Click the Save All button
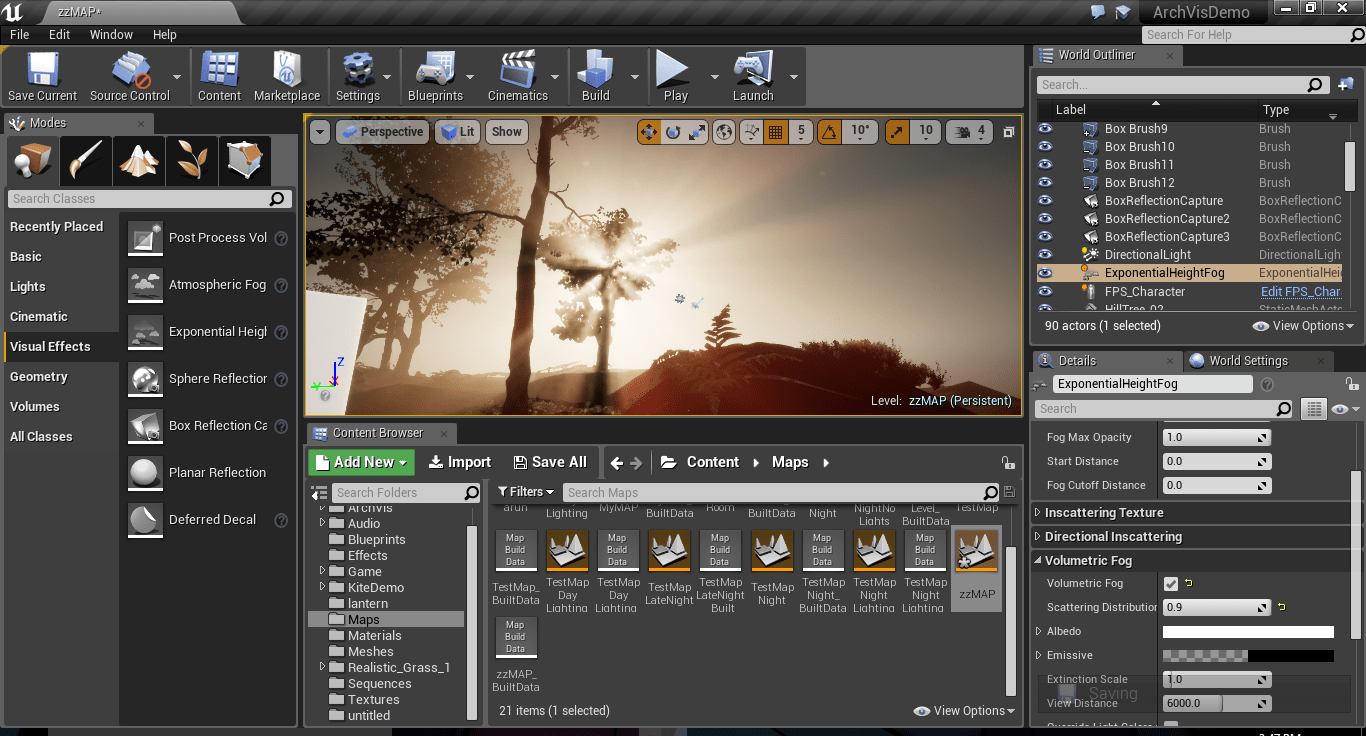 [x=549, y=461]
